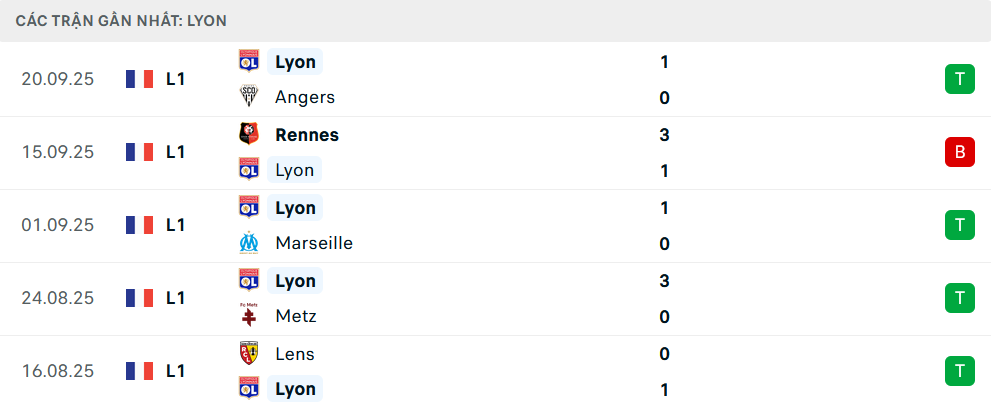Click the Lens club crest icon
Image resolution: width=991 pixels, height=407 pixels.
coord(249,353)
